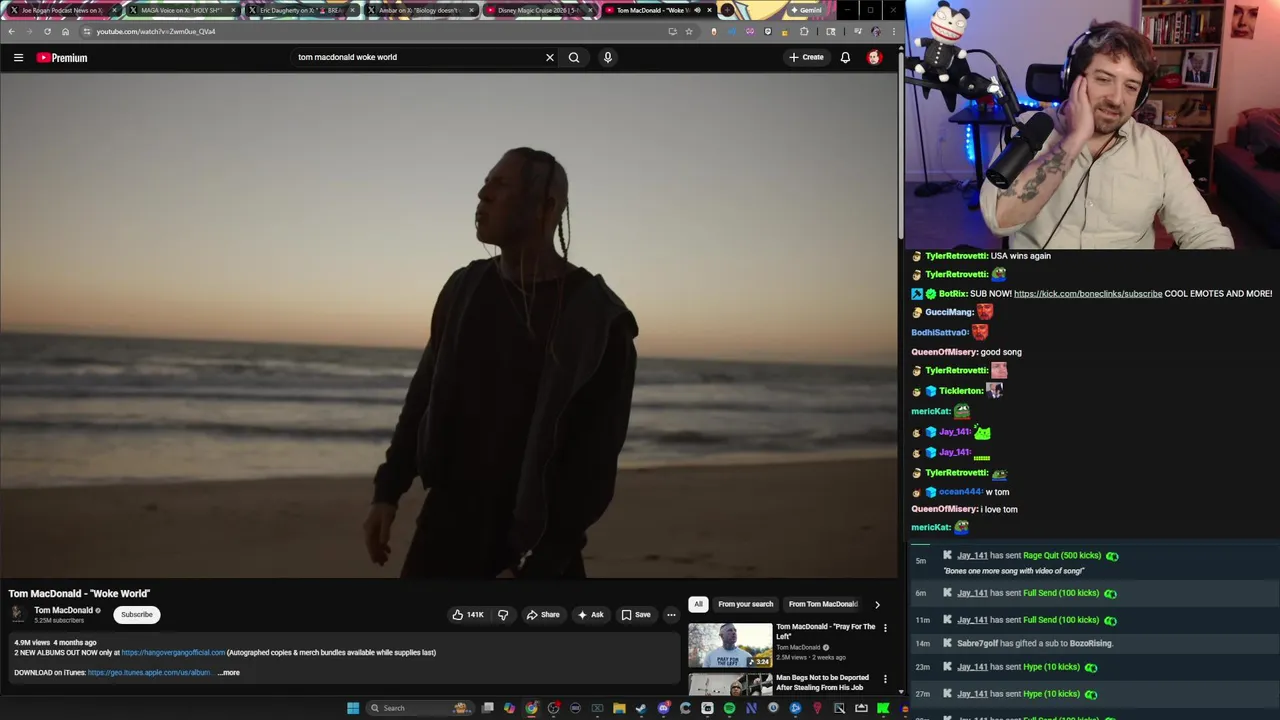The height and width of the screenshot is (720, 1280).
Task: Switch to MAGA Voice on X tab
Action: tap(182, 10)
